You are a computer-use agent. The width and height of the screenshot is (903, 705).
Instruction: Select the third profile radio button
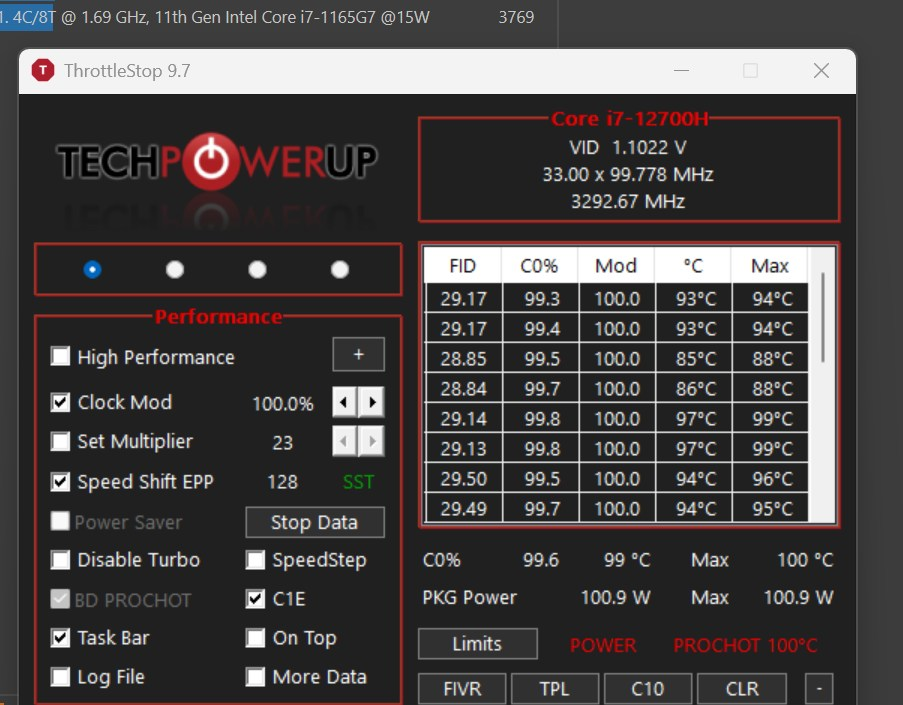[x=257, y=270]
